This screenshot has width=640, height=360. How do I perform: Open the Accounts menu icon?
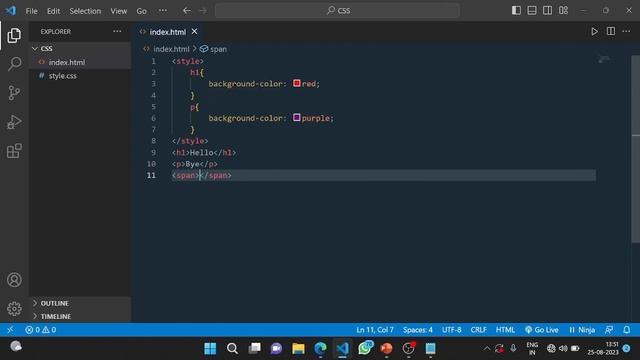point(14,280)
